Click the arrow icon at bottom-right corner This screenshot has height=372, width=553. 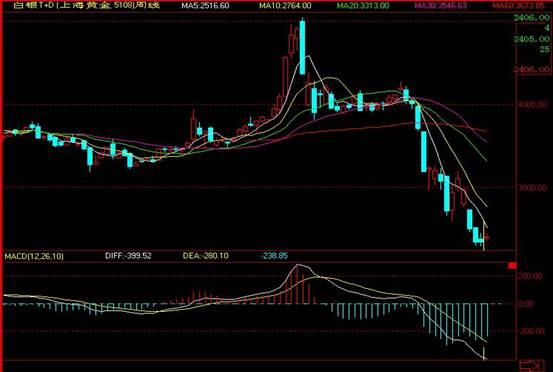(x=532, y=366)
